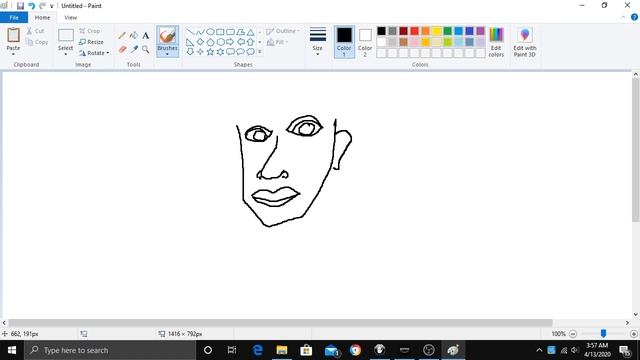Click the Paste clipboard icon
Viewport: 640px width, 360px height.
tap(13, 35)
